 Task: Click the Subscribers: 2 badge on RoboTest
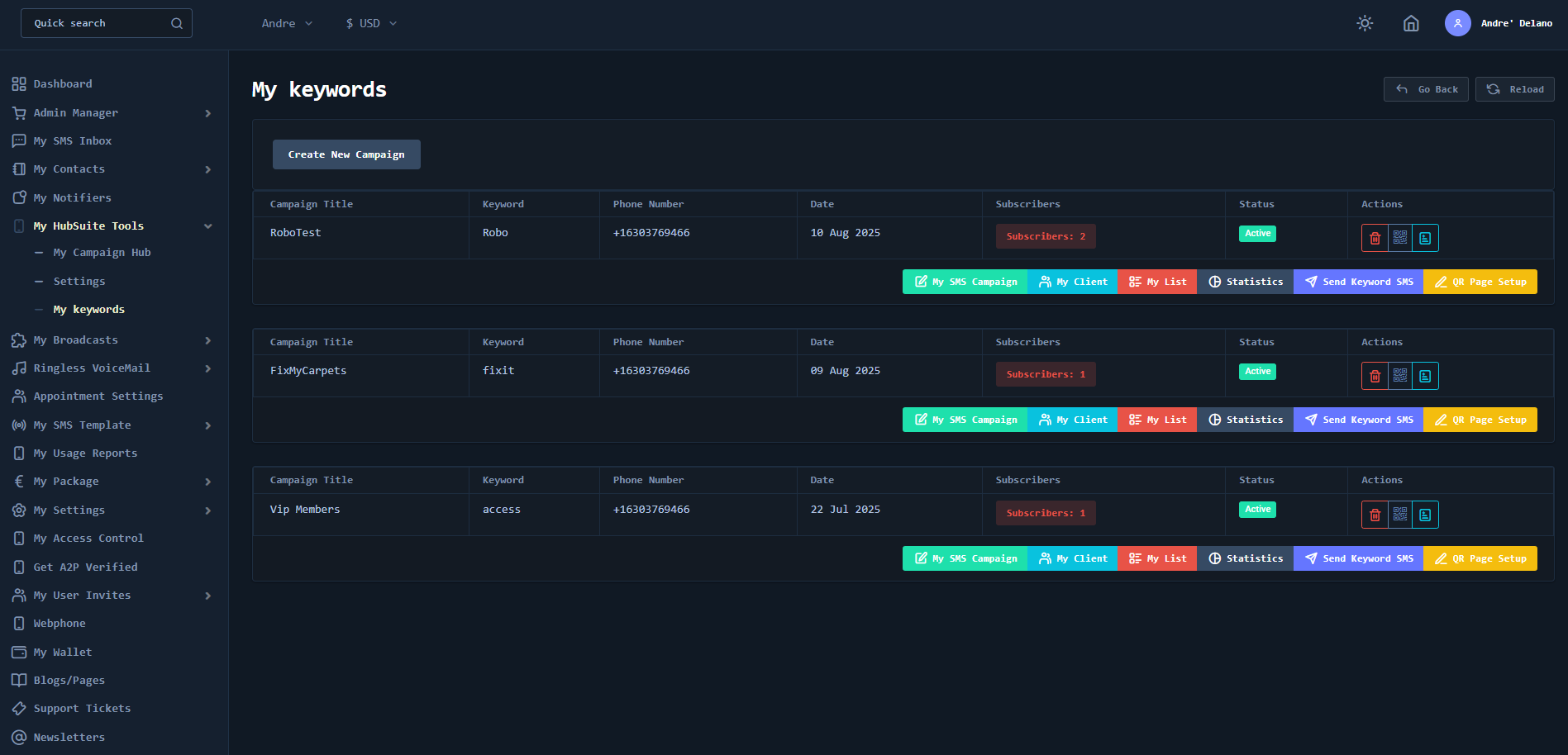1046,235
